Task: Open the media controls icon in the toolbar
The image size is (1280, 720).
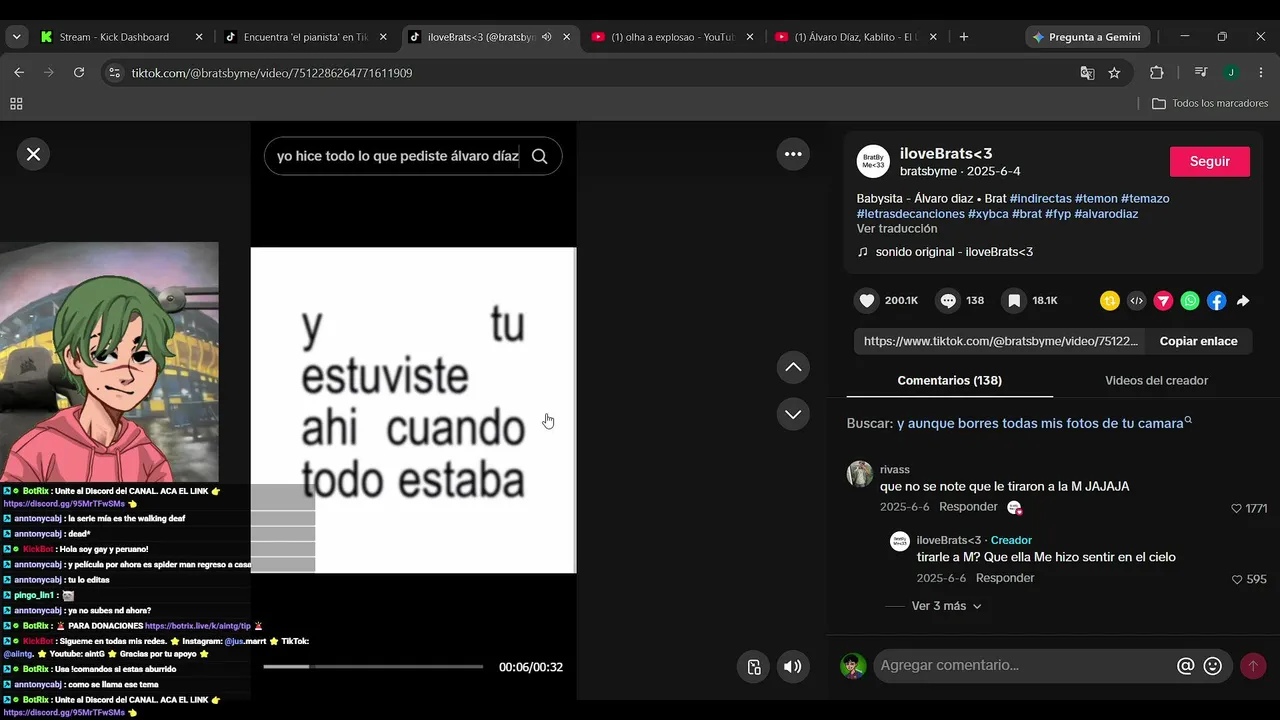Action: (x=1202, y=73)
